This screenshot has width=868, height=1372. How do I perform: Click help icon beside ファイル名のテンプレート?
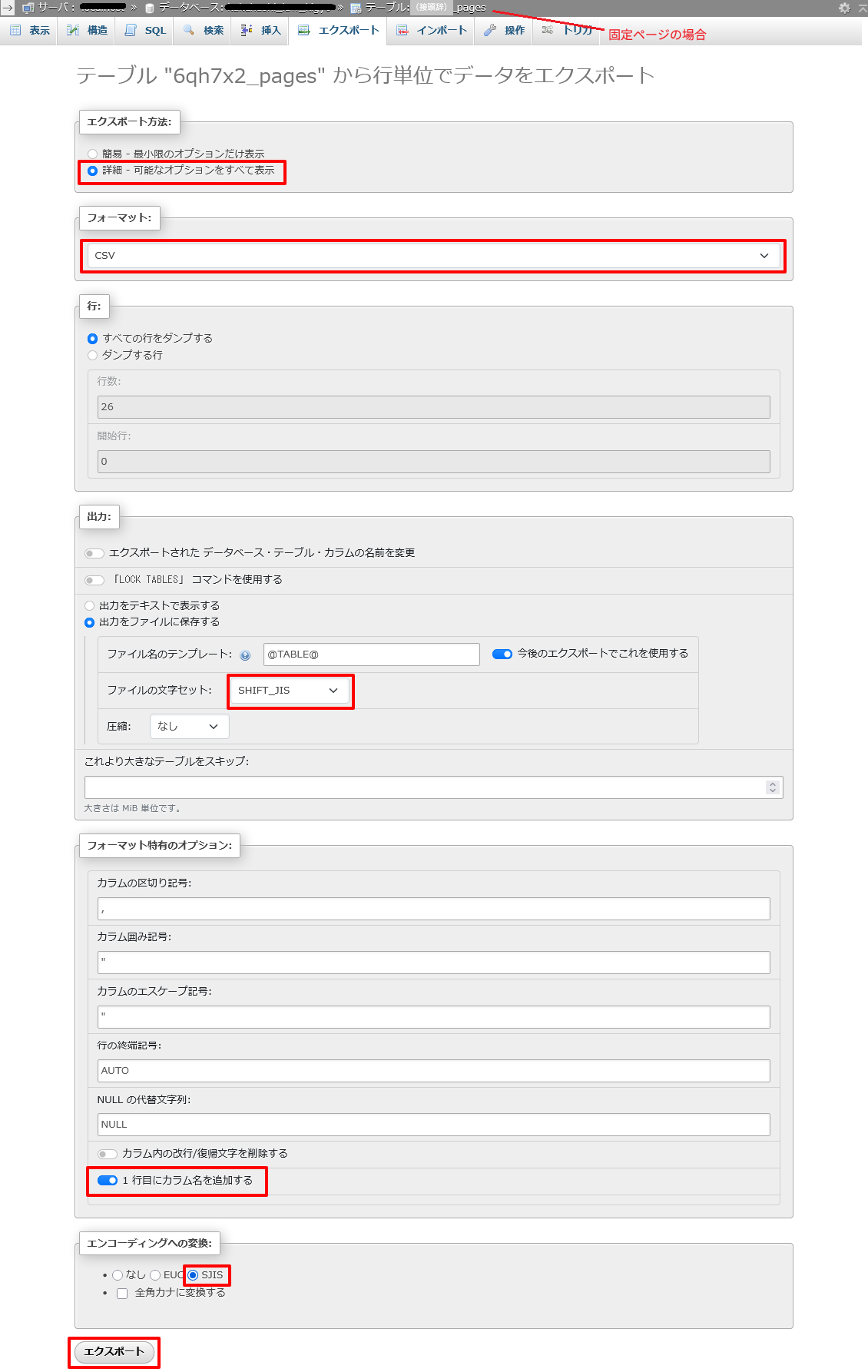pyautogui.click(x=245, y=655)
